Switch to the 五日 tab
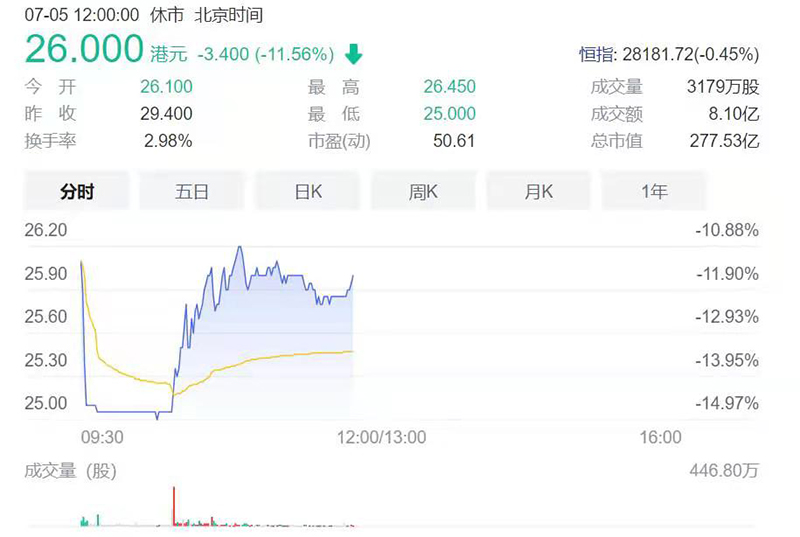Image resolution: width=800 pixels, height=537 pixels. (192, 191)
